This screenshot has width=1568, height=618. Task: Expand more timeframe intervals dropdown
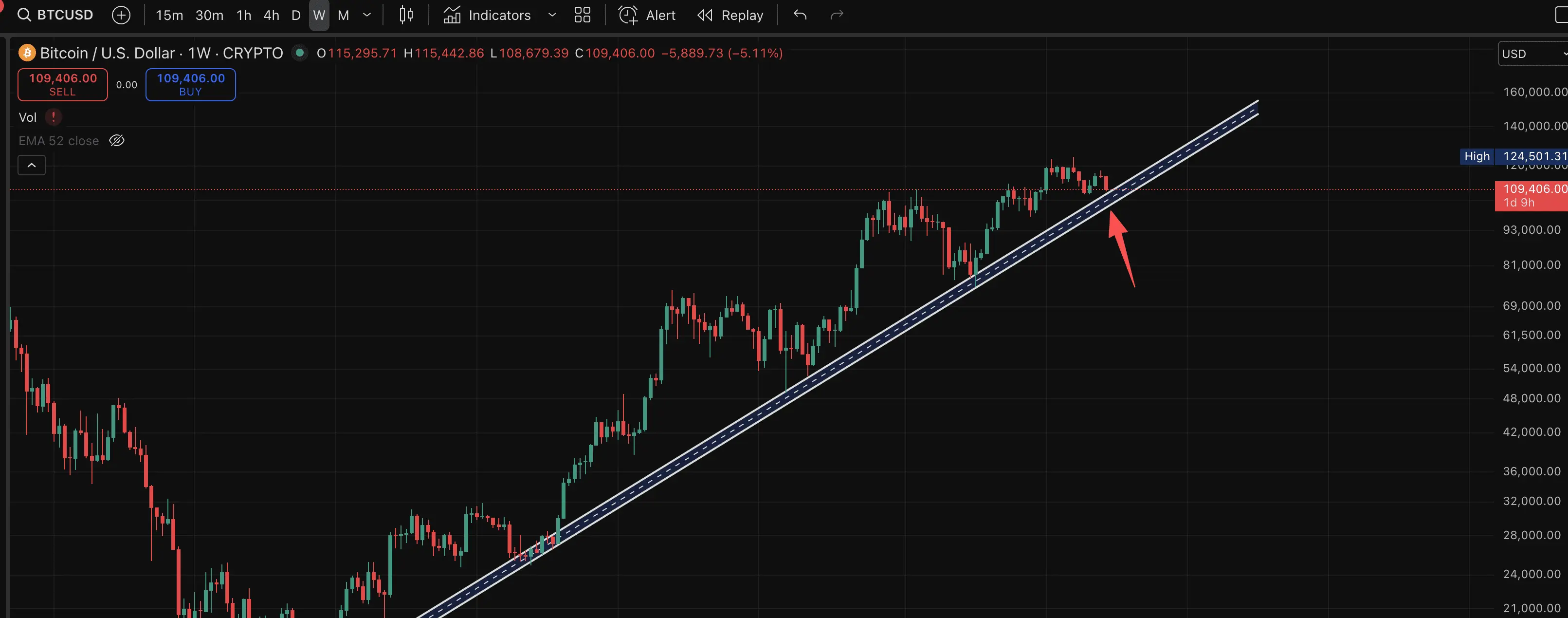[x=367, y=15]
